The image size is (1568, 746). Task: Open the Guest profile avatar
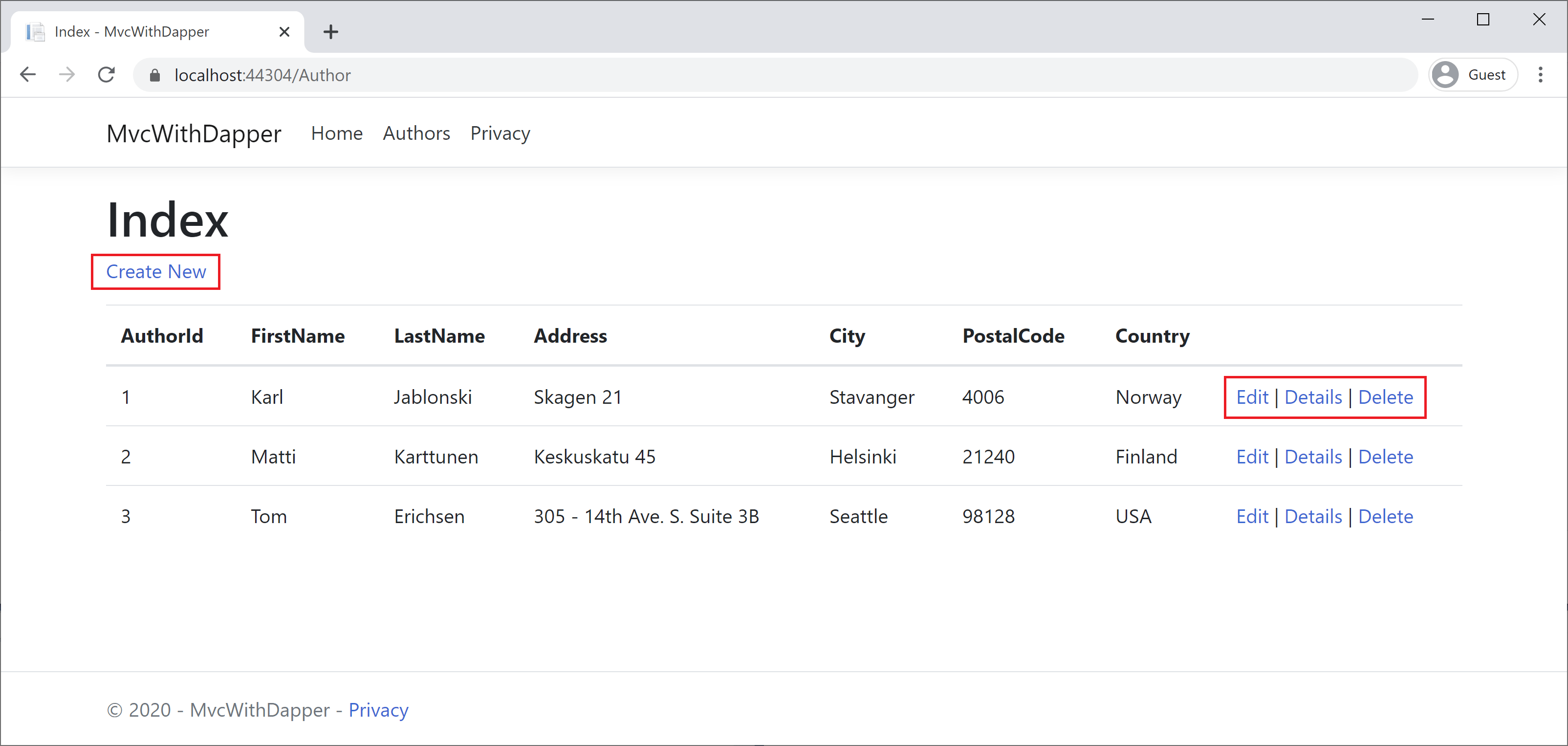[x=1445, y=74]
